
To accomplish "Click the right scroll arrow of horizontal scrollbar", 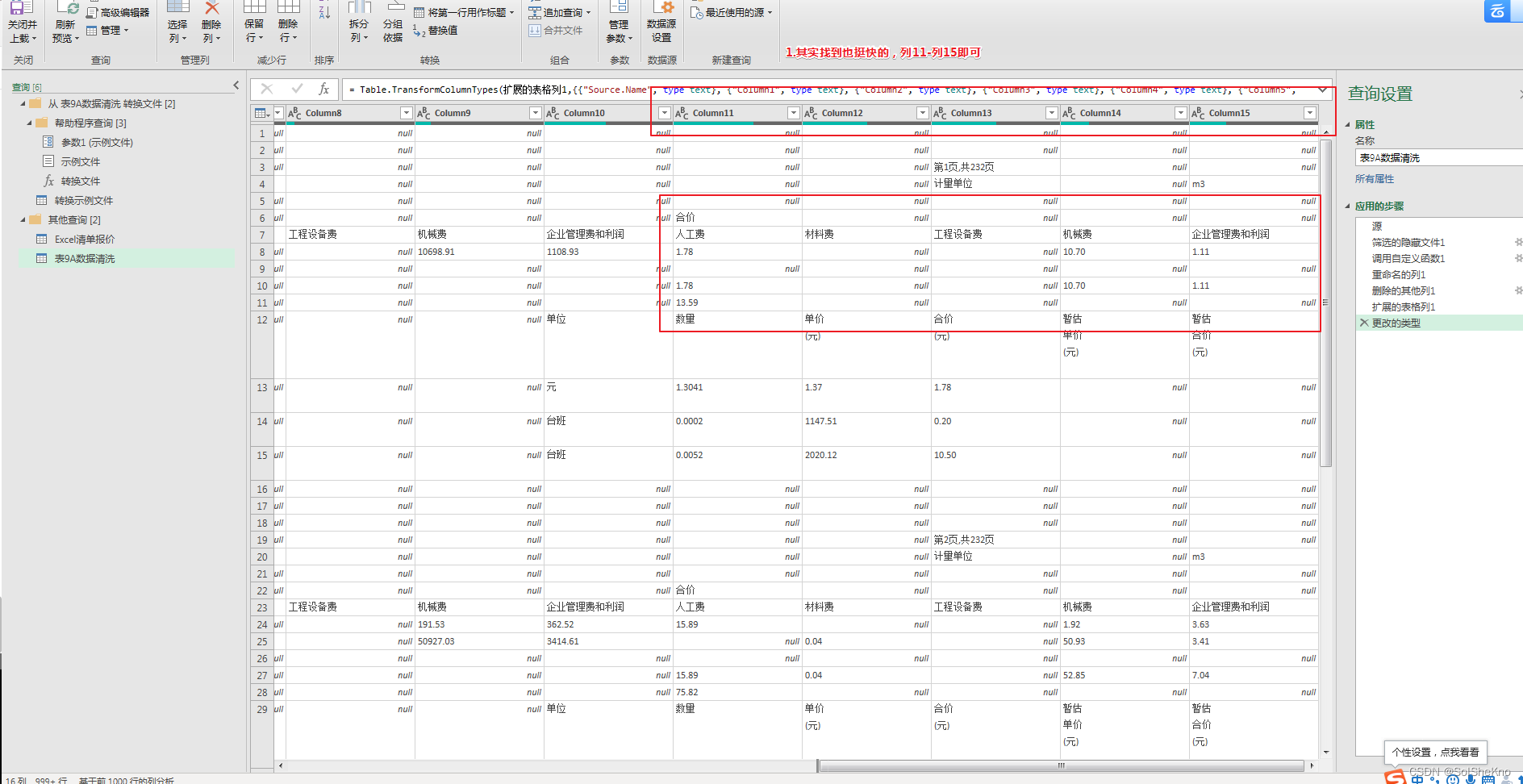I will coord(1312,765).
